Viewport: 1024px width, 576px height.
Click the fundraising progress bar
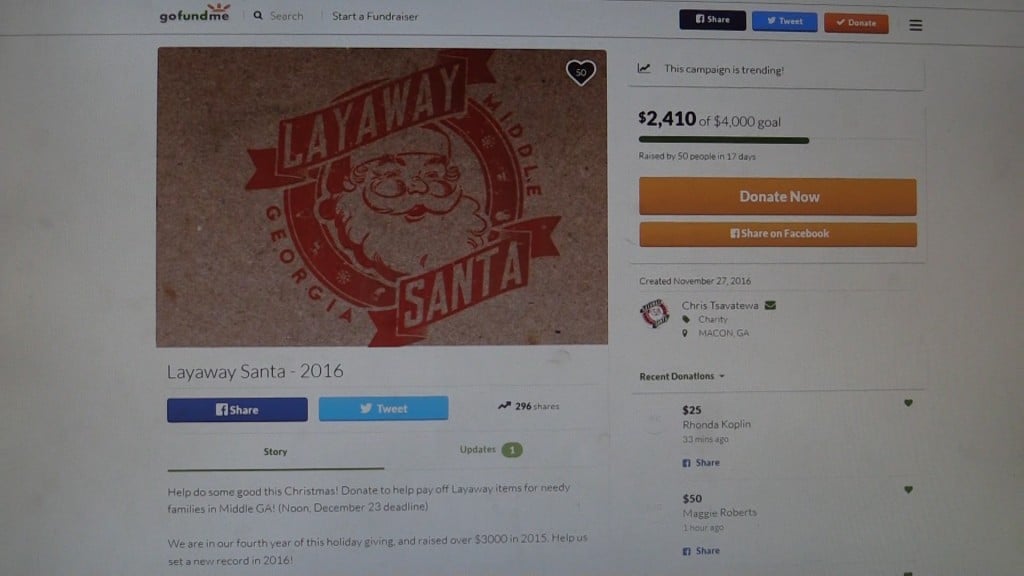pos(724,140)
